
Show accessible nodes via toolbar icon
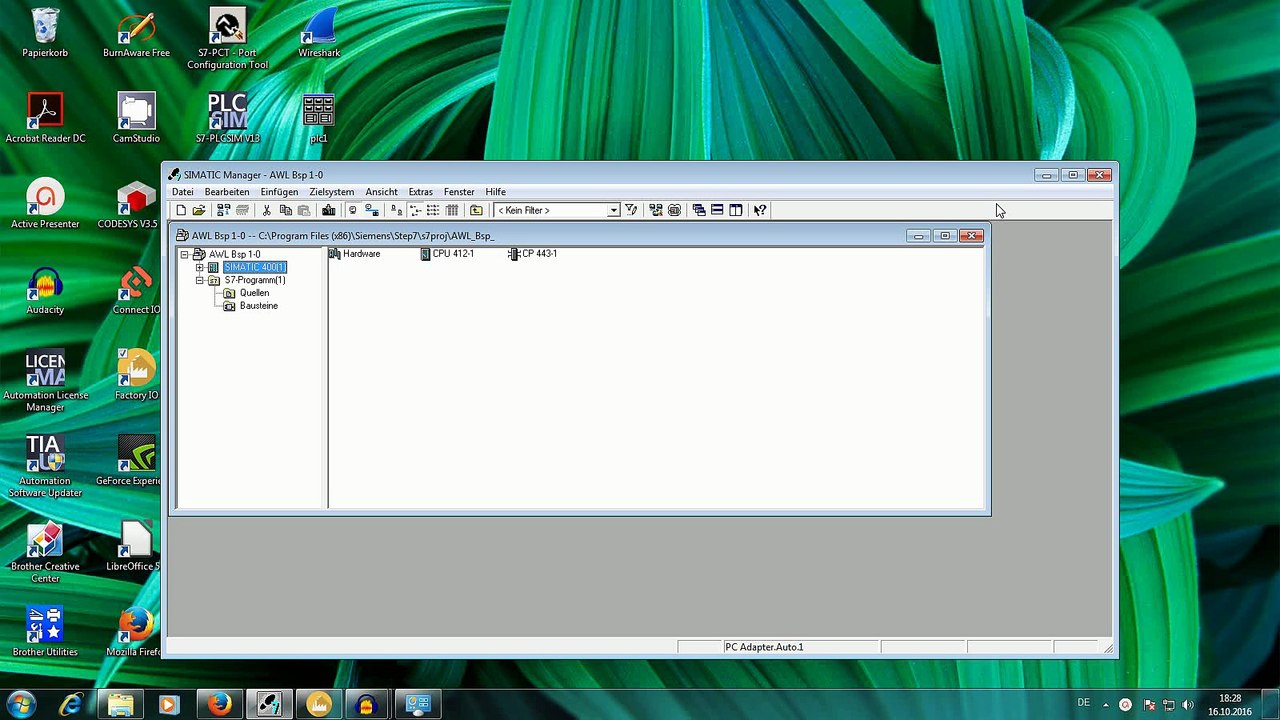coord(223,210)
